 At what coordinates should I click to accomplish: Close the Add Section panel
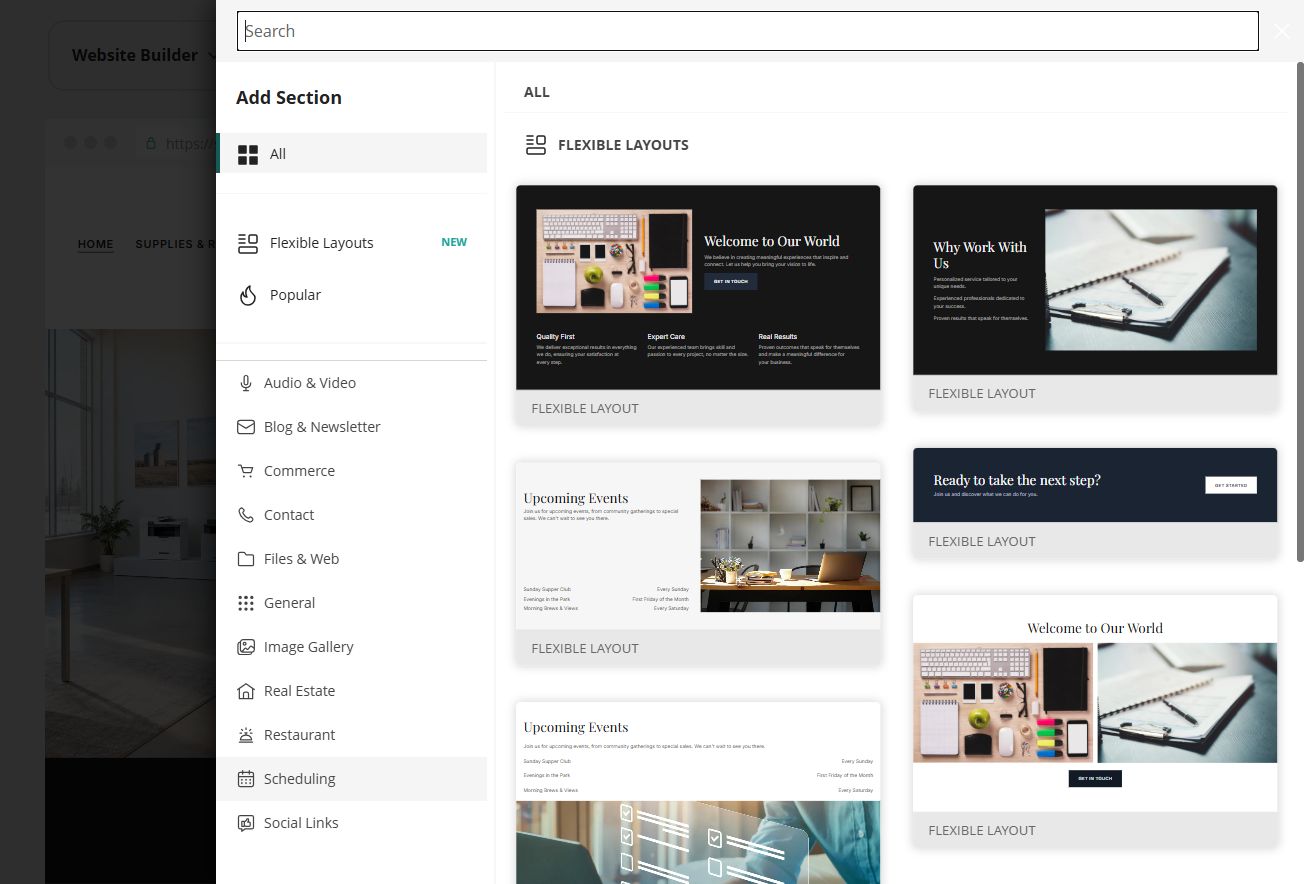(1282, 31)
